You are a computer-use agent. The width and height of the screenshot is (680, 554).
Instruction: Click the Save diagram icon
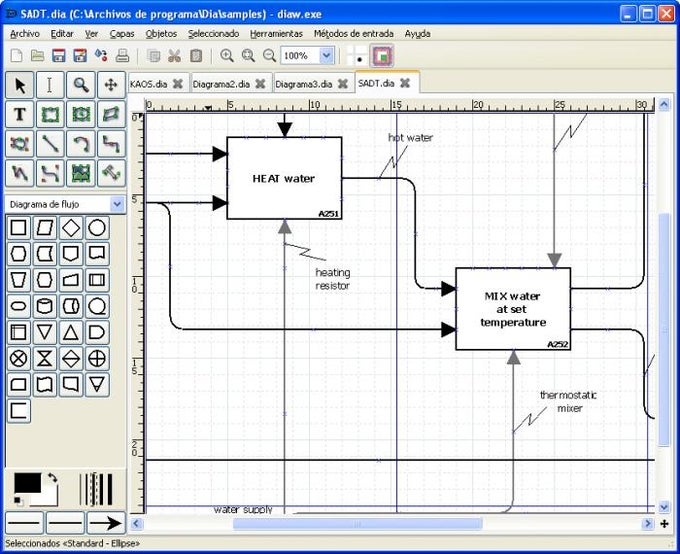59,56
